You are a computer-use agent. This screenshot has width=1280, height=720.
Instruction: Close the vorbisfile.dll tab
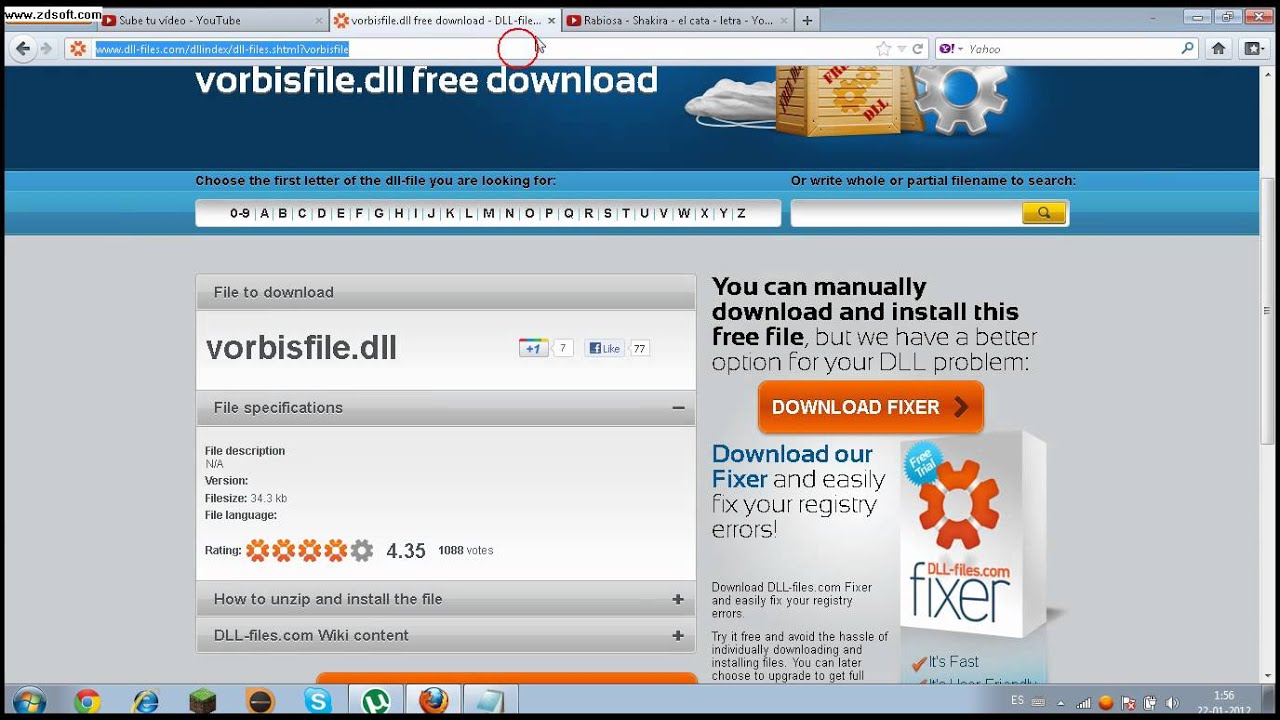(551, 20)
